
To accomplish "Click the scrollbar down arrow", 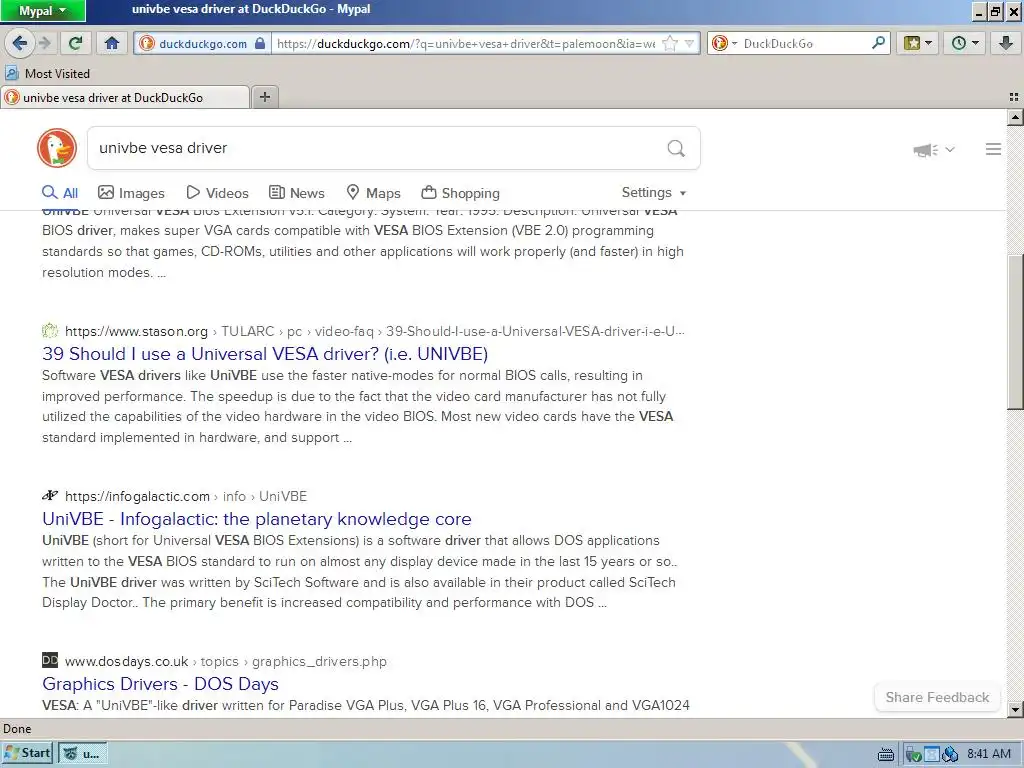I will pyautogui.click(x=1015, y=709).
